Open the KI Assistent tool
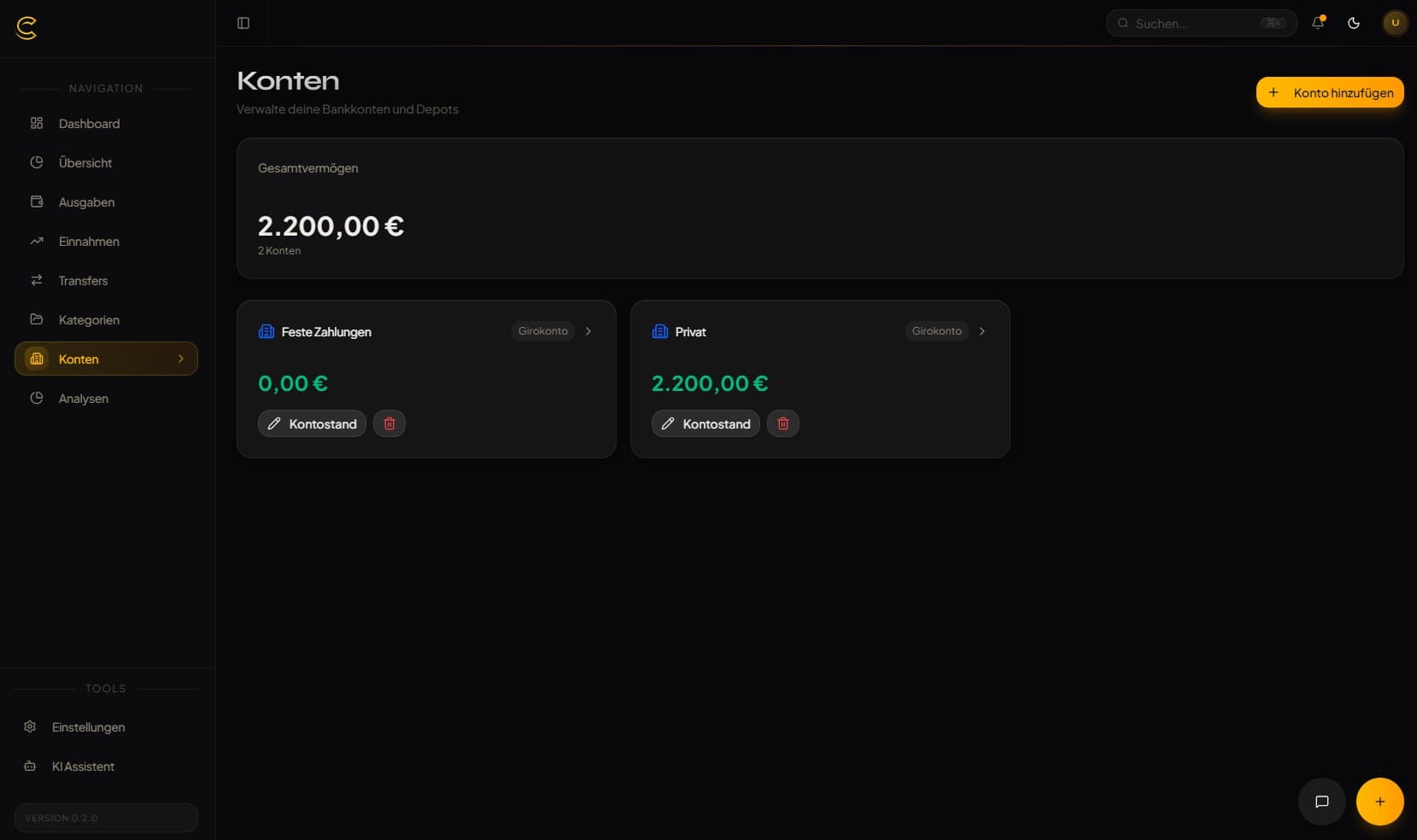Screen dimensions: 1417x840 coord(83,767)
